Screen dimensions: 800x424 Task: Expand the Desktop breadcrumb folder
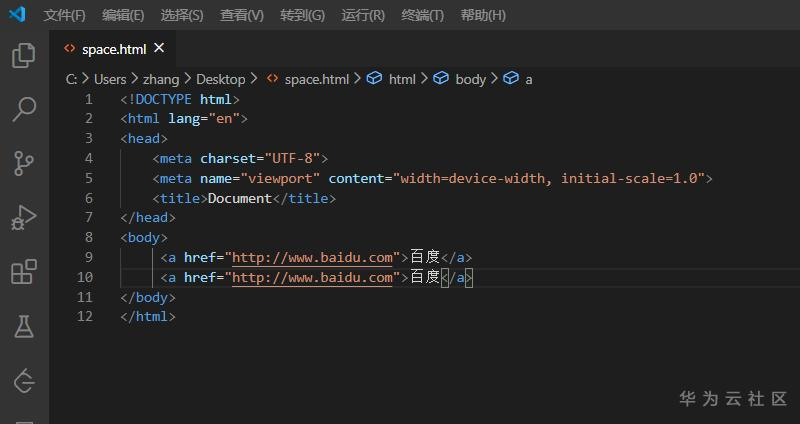[220, 78]
